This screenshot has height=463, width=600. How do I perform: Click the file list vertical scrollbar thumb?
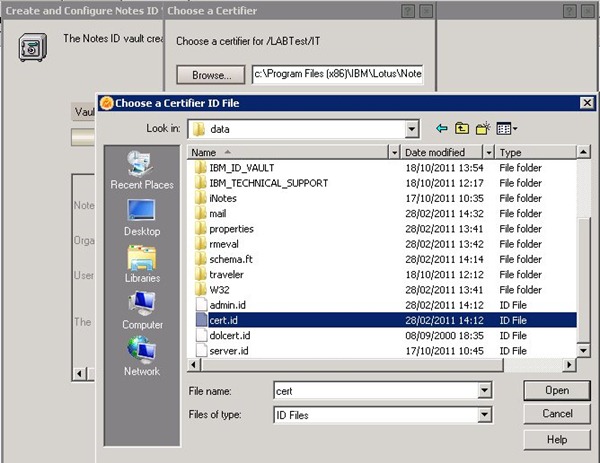[583, 279]
